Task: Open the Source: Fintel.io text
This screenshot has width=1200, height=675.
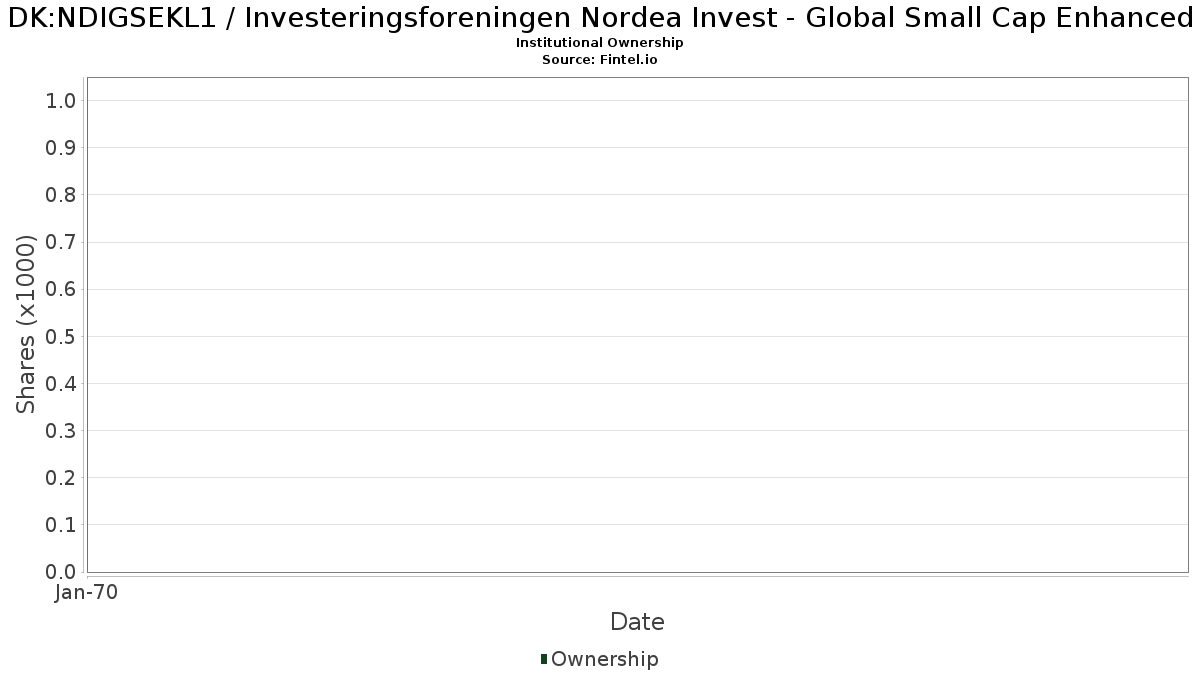Action: point(600,60)
